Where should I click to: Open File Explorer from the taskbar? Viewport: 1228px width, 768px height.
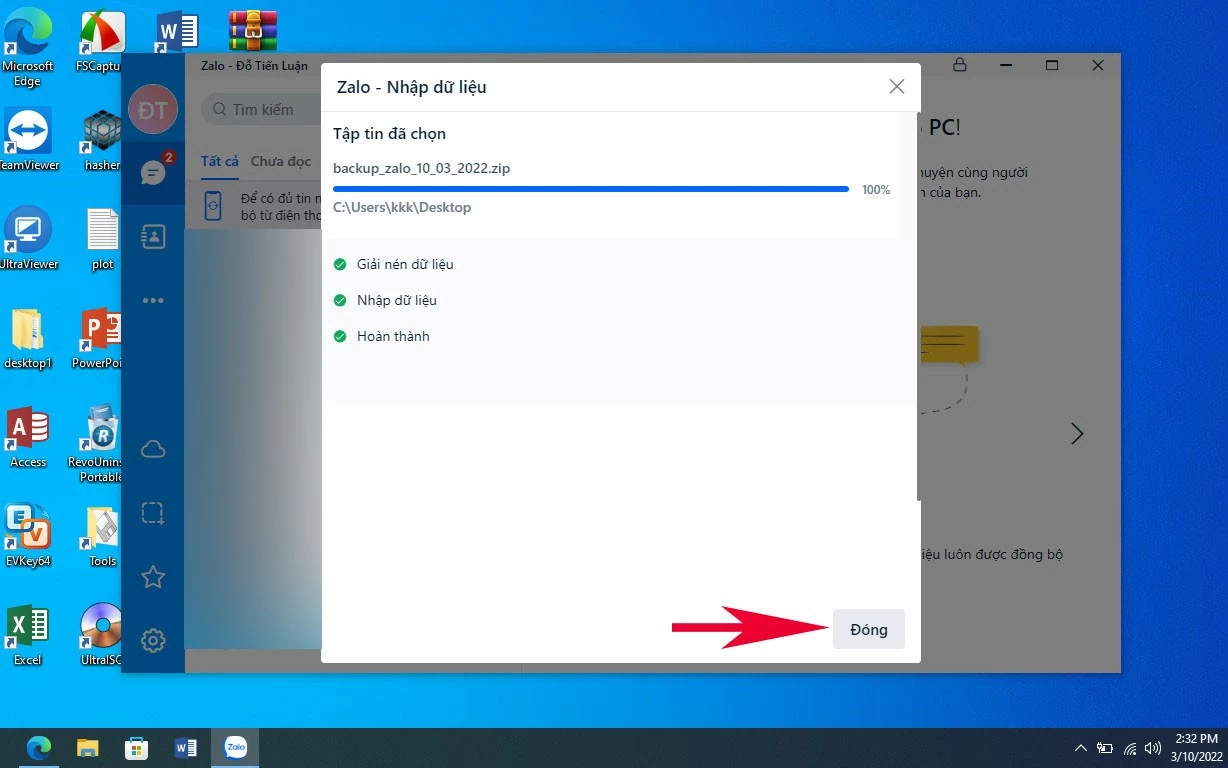[x=88, y=747]
